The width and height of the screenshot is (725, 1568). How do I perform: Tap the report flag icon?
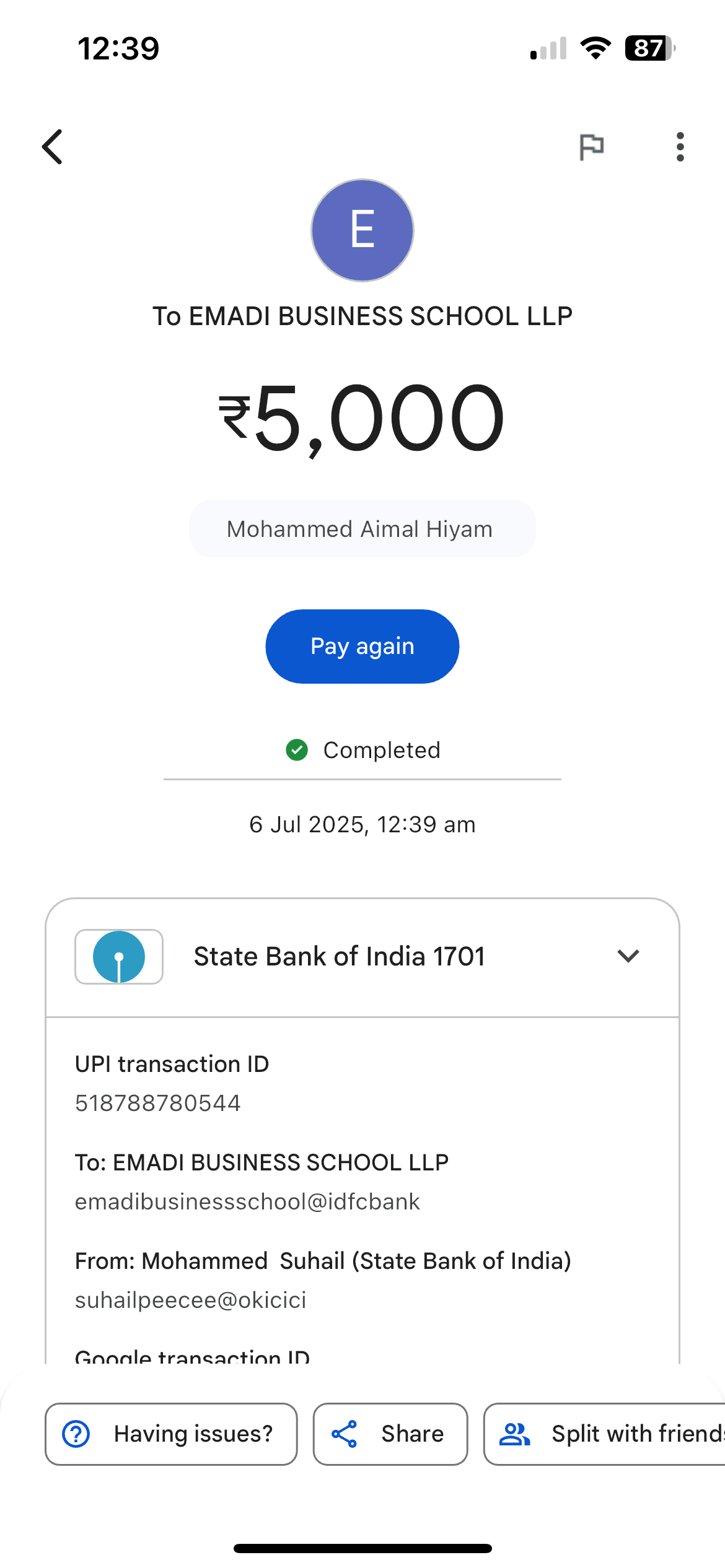coord(591,147)
